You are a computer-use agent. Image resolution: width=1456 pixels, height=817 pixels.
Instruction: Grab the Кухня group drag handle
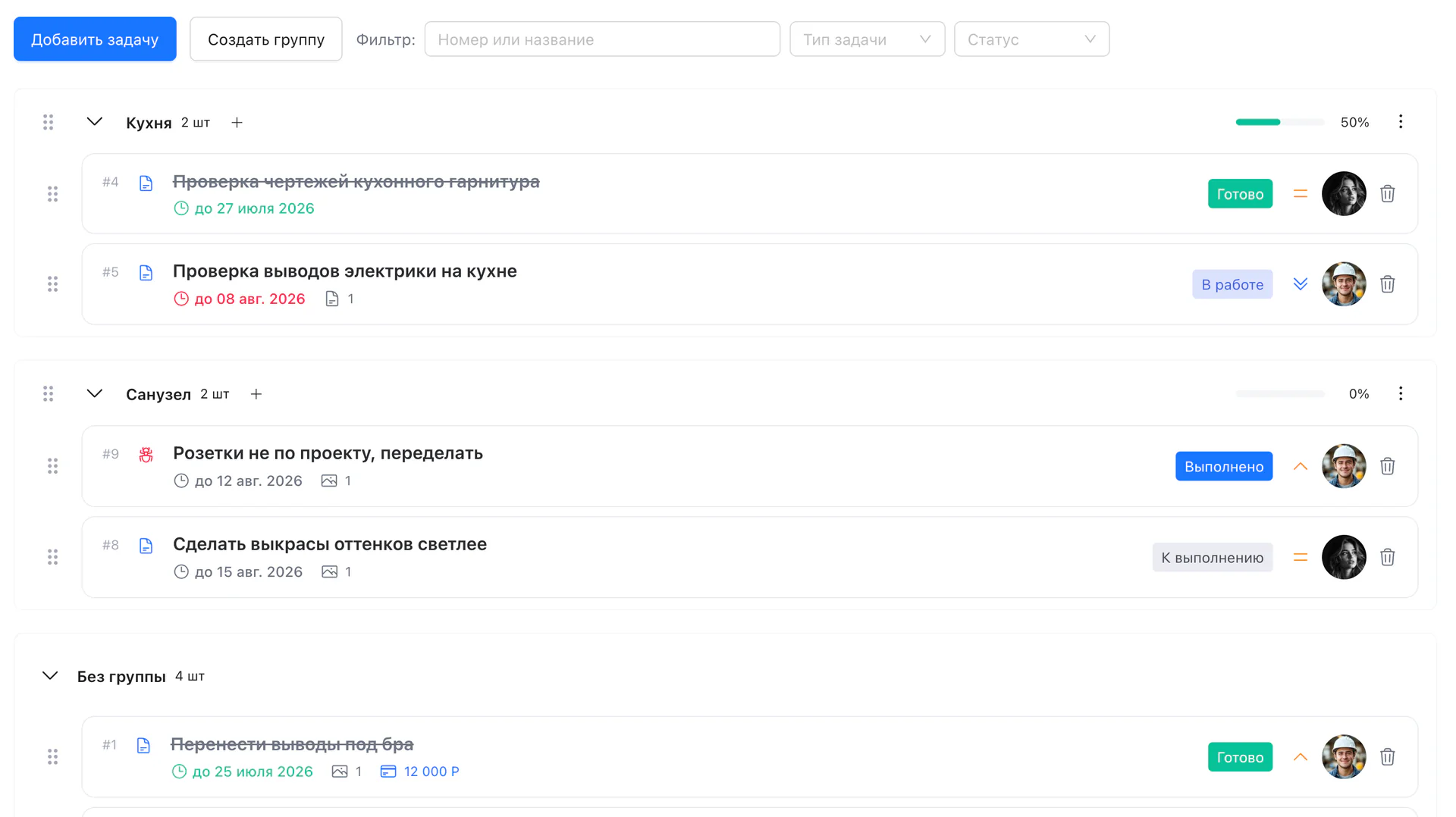(x=48, y=122)
